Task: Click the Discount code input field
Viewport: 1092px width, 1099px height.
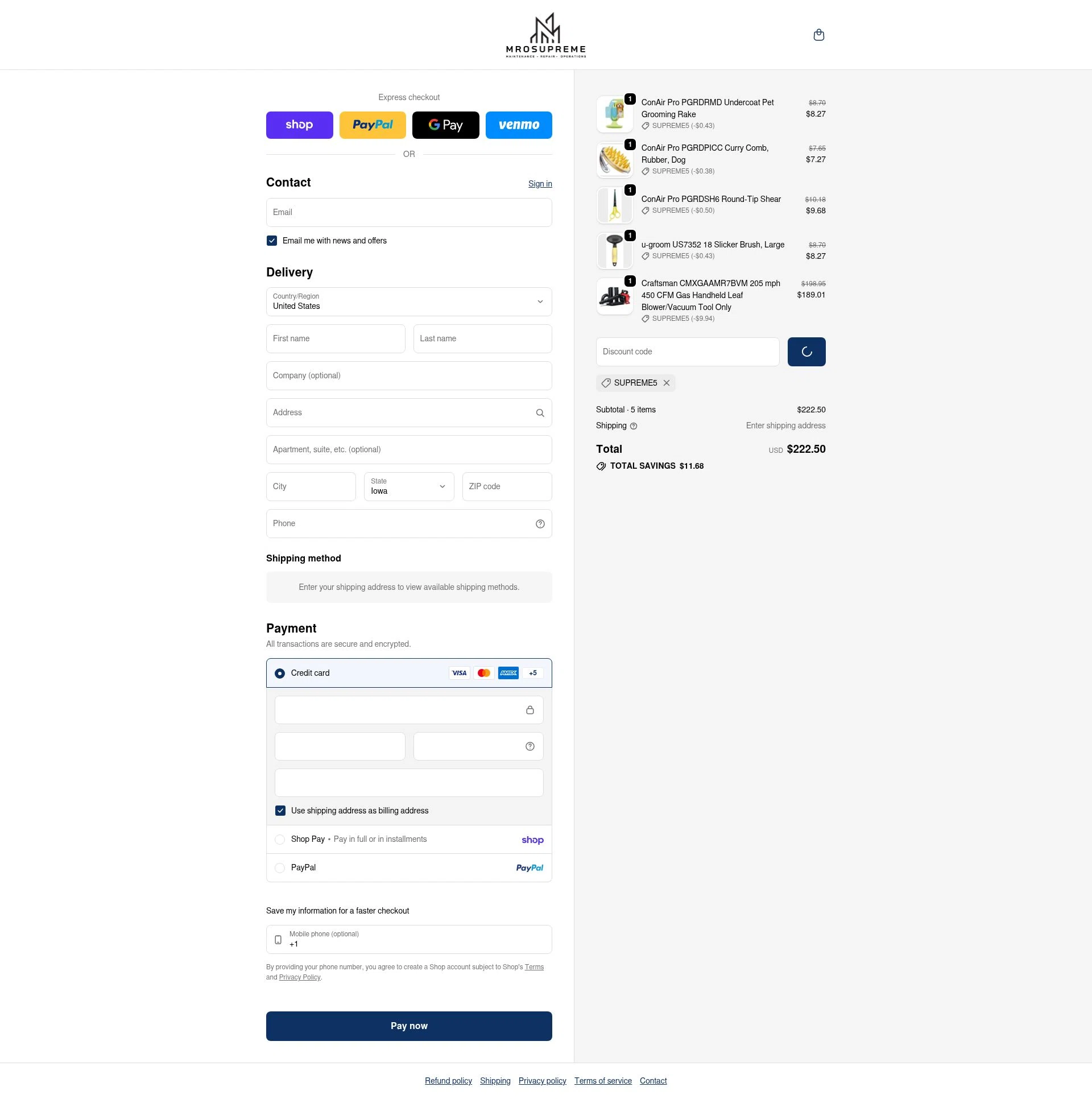Action: click(687, 352)
